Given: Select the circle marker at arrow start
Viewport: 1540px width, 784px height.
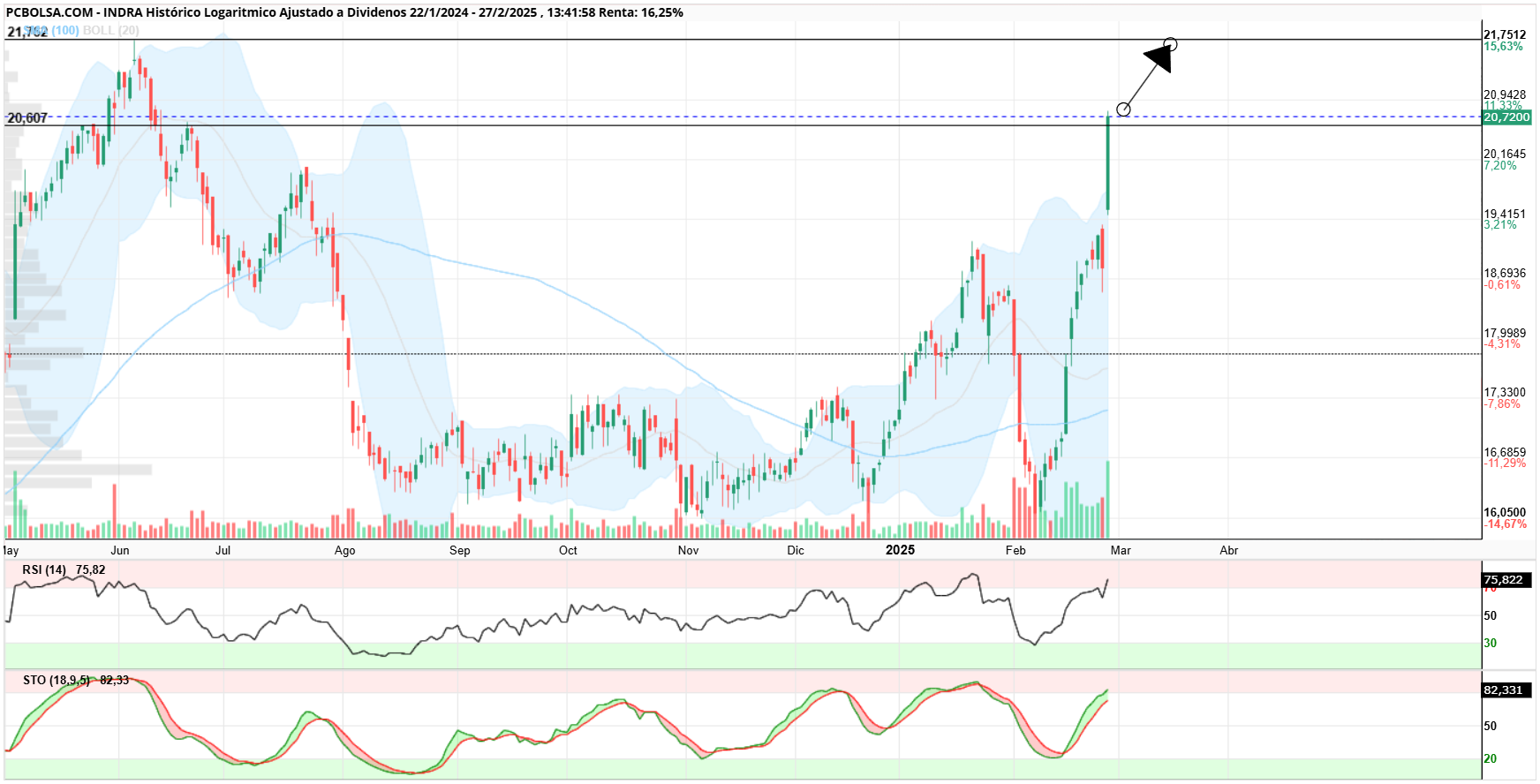Looking at the screenshot, I should pyautogui.click(x=1123, y=109).
